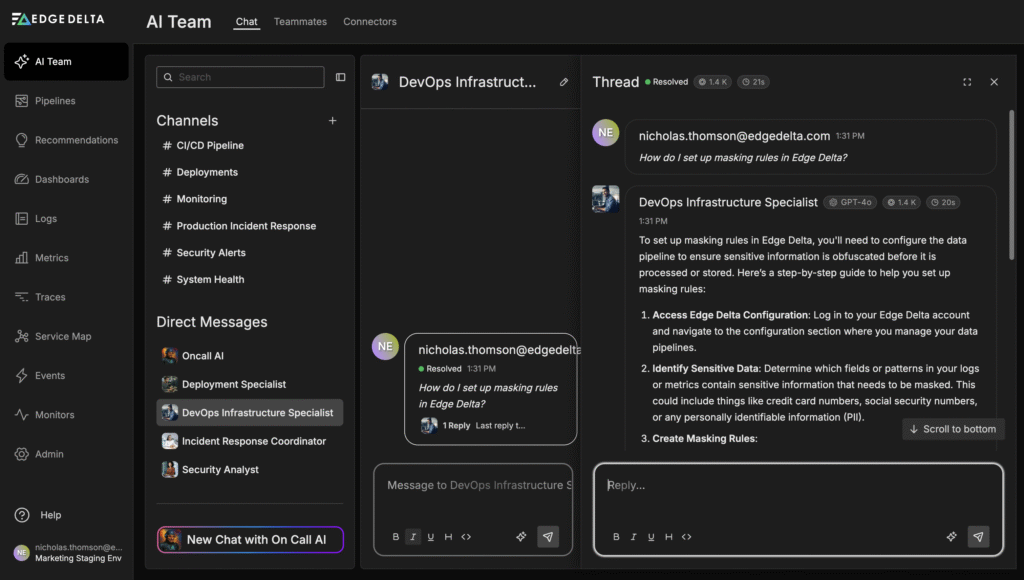1024x580 pixels.
Task: Click the channel search input field
Action: (245, 77)
